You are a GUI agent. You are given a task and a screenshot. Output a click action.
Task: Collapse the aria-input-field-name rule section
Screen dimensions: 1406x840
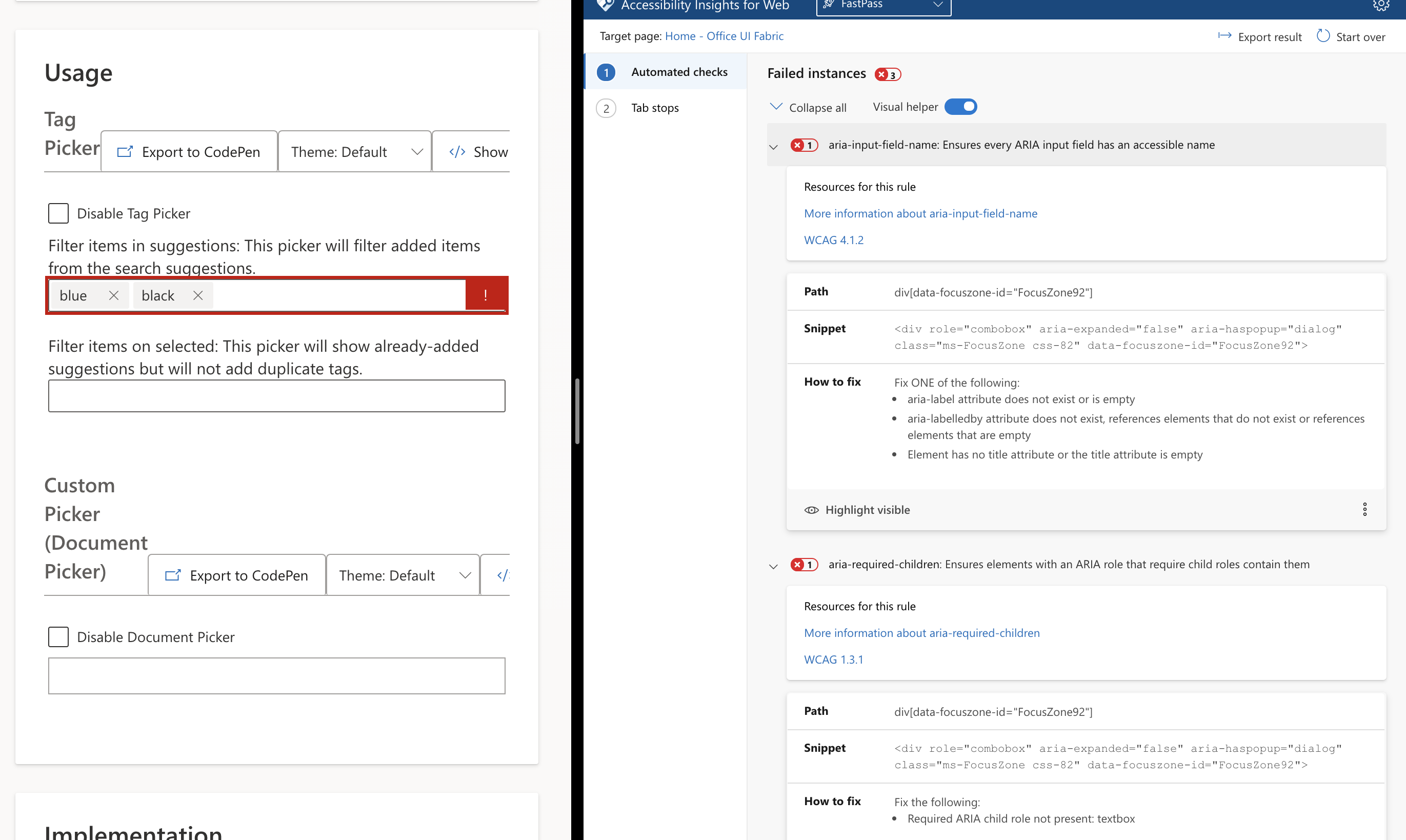click(x=773, y=147)
